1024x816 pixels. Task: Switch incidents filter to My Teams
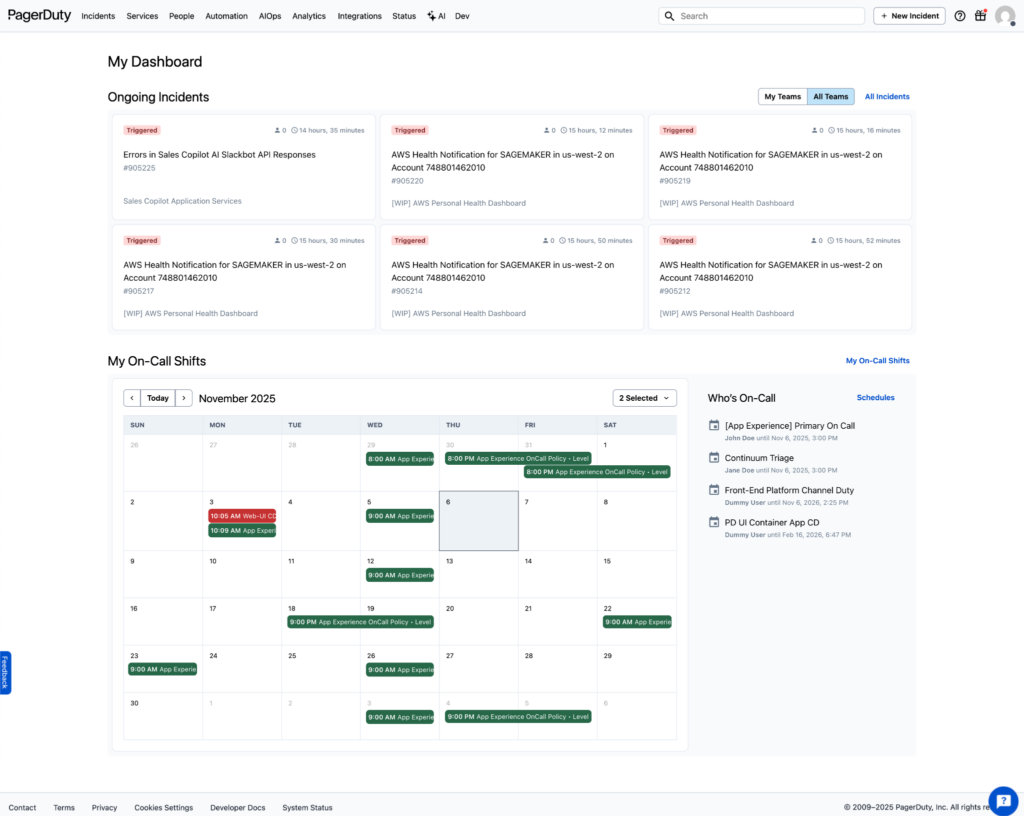[782, 97]
